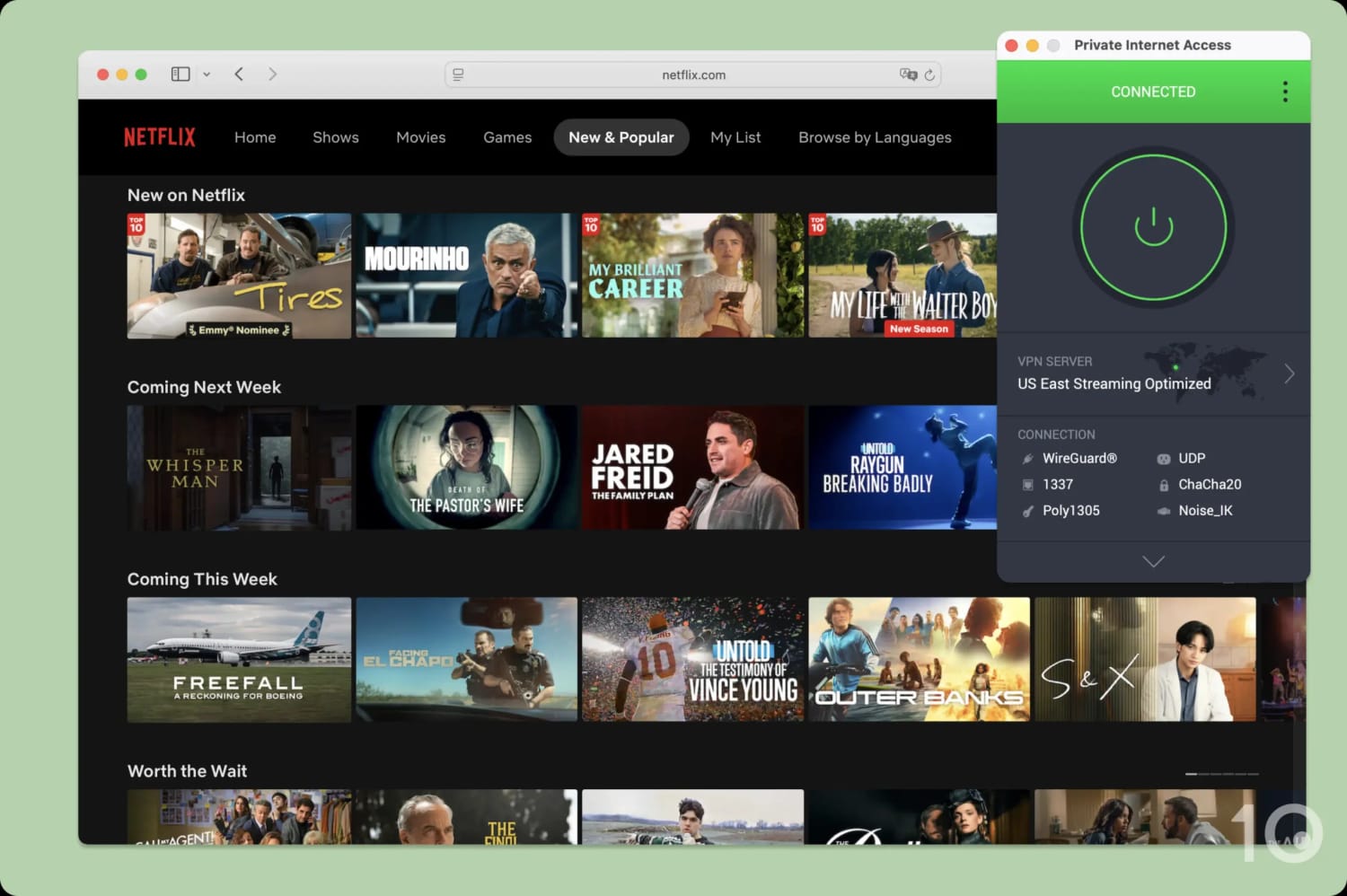This screenshot has height=896, width=1347.
Task: Open Untold Testimony of Vince Young
Action: coord(692,660)
